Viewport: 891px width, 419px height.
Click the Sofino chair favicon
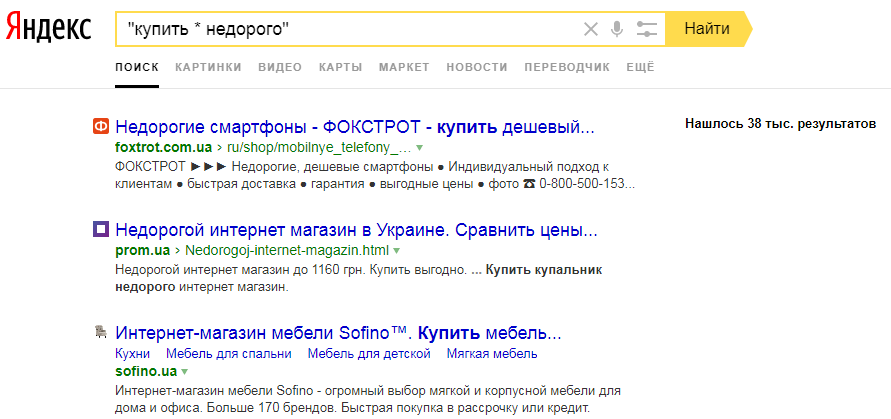point(100,331)
